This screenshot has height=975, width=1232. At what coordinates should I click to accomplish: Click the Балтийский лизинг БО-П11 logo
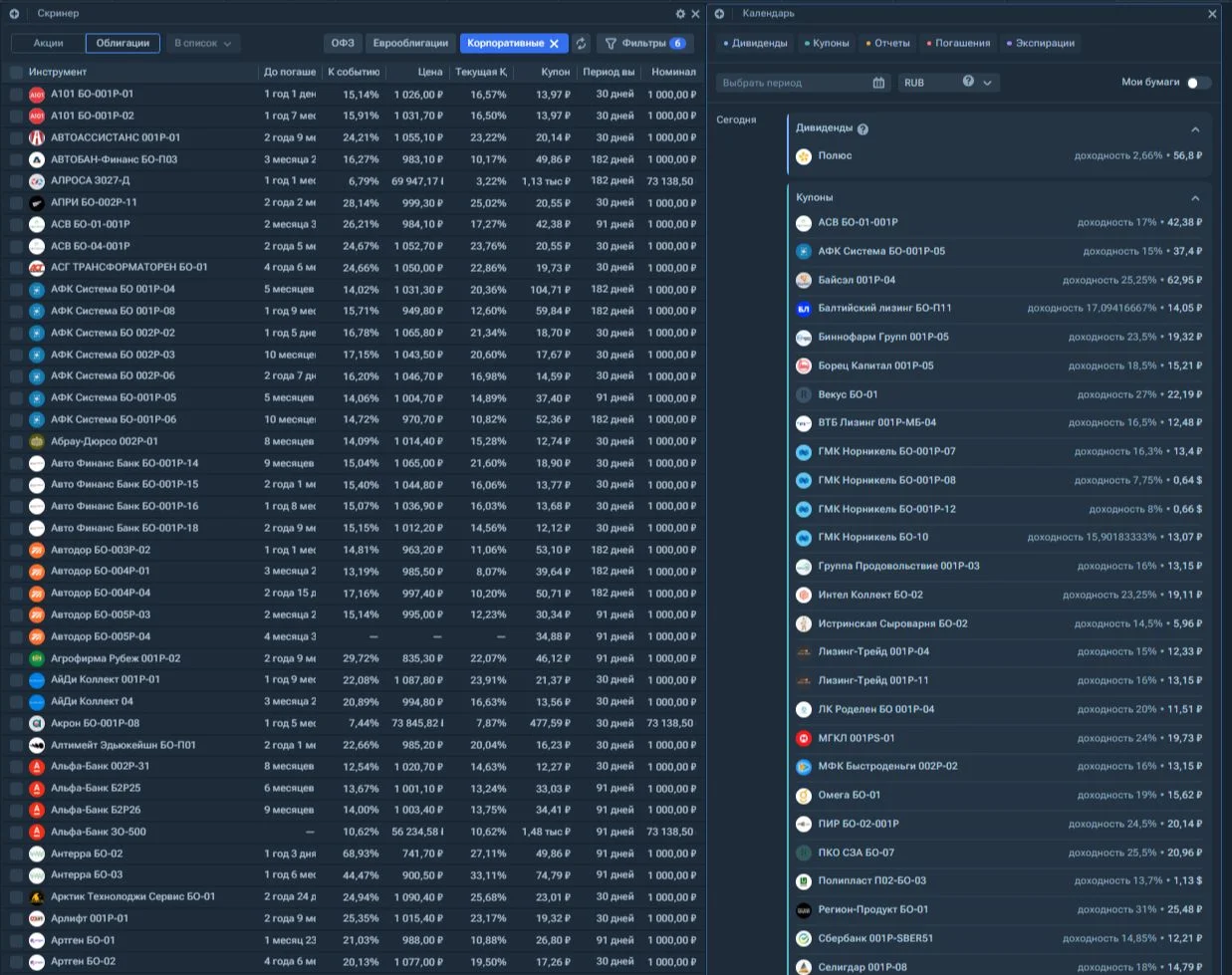[x=804, y=309]
